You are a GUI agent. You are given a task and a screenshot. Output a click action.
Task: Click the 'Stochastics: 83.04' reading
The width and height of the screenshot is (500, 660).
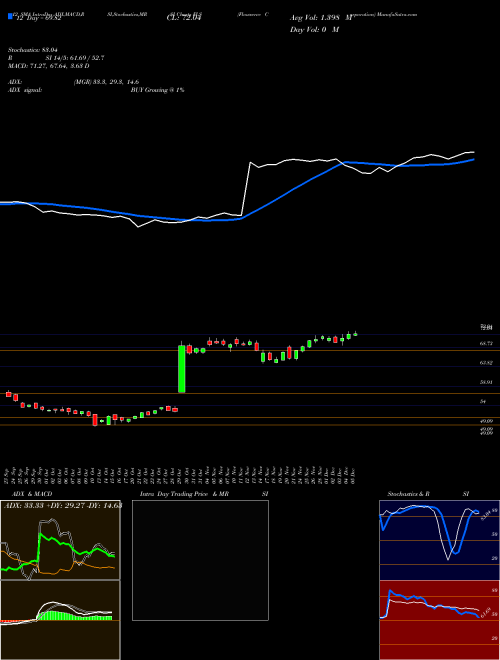33,50
